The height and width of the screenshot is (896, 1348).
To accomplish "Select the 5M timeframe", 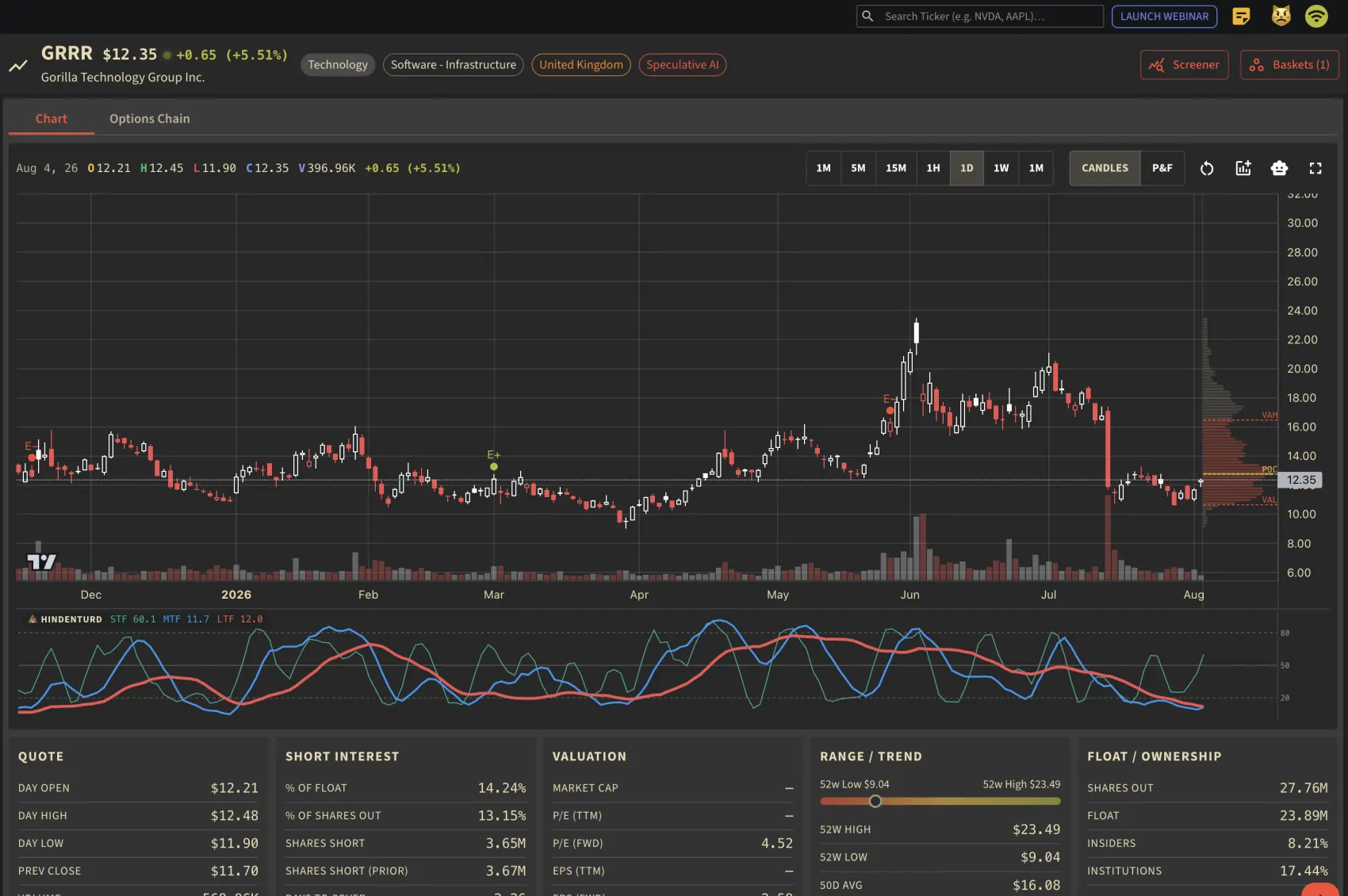I will pos(858,168).
